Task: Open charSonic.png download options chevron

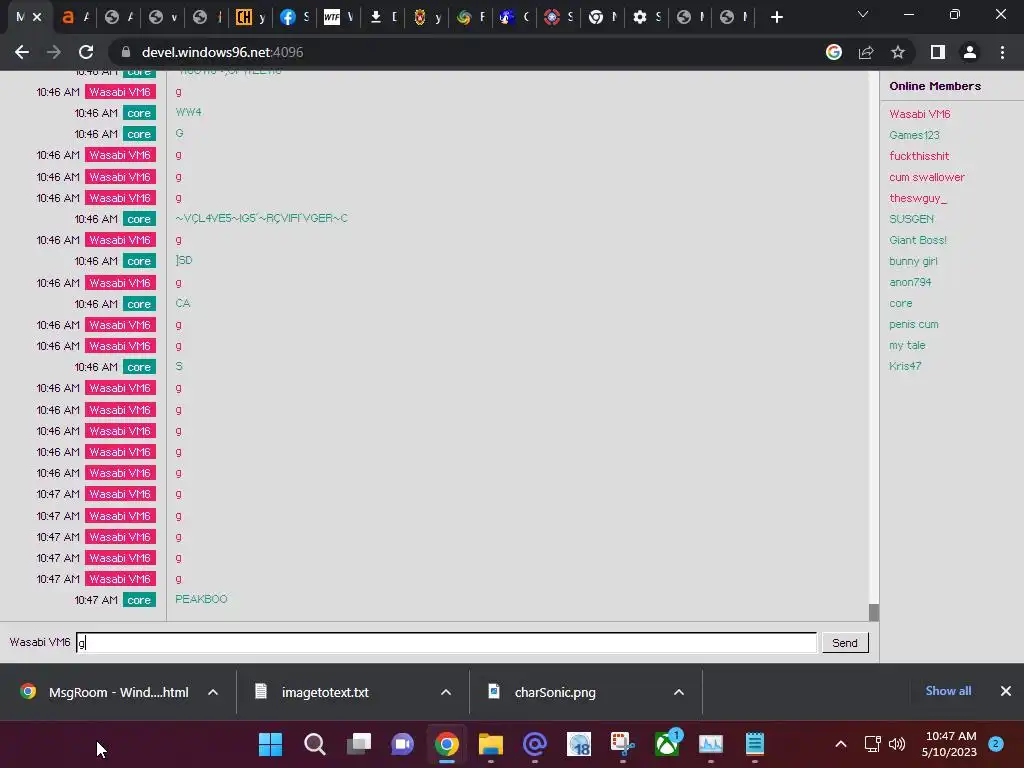Action: click(679, 692)
